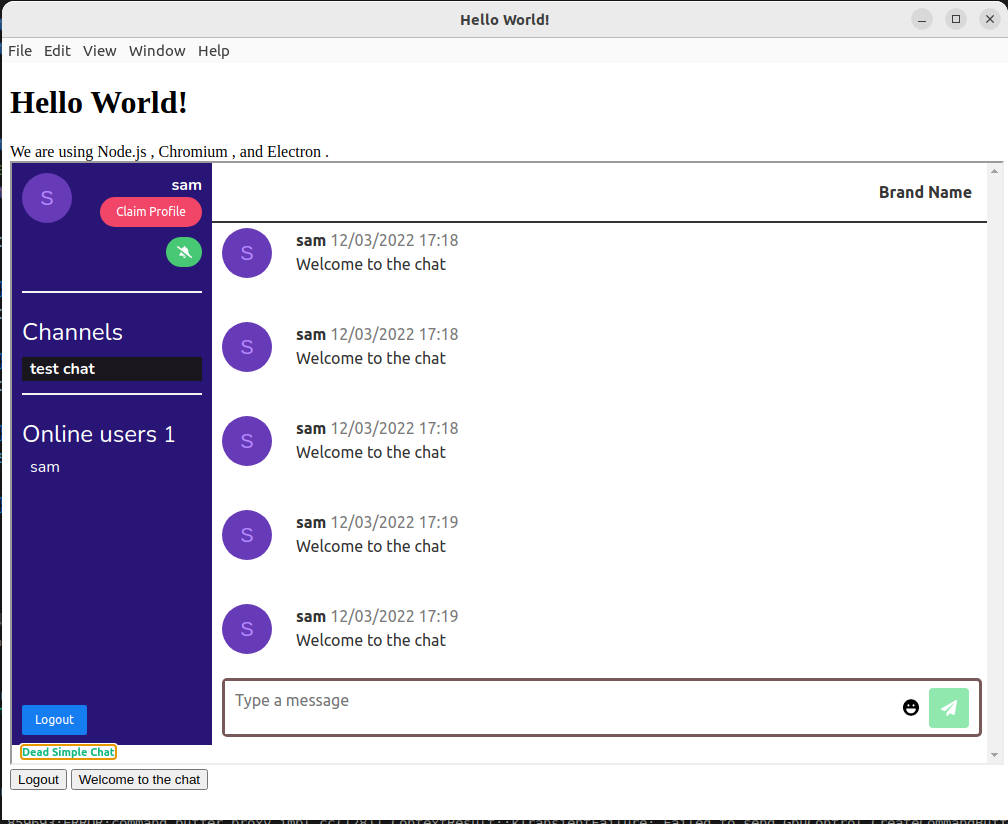Open the Dead Simple Chat link
Screen dimensions: 1008x824
67,751
